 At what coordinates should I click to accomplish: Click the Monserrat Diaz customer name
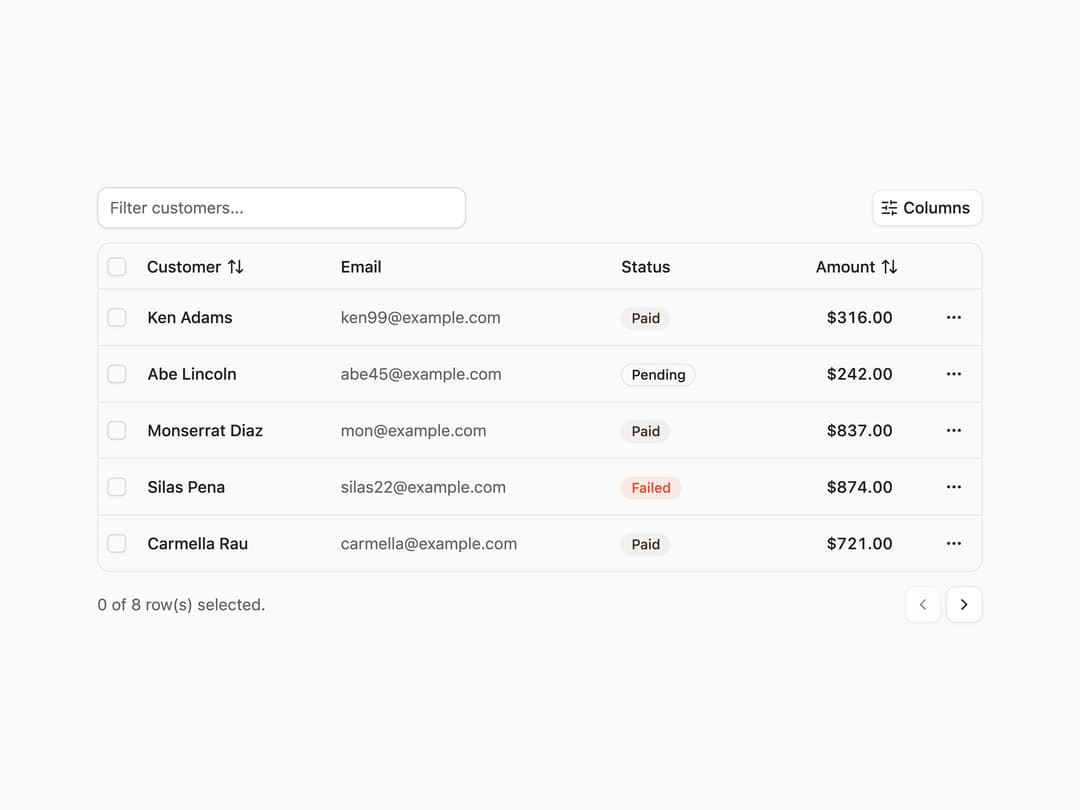tap(205, 430)
